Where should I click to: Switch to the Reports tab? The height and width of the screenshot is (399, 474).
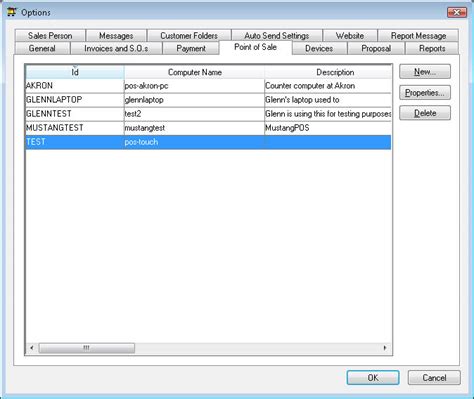(432, 48)
